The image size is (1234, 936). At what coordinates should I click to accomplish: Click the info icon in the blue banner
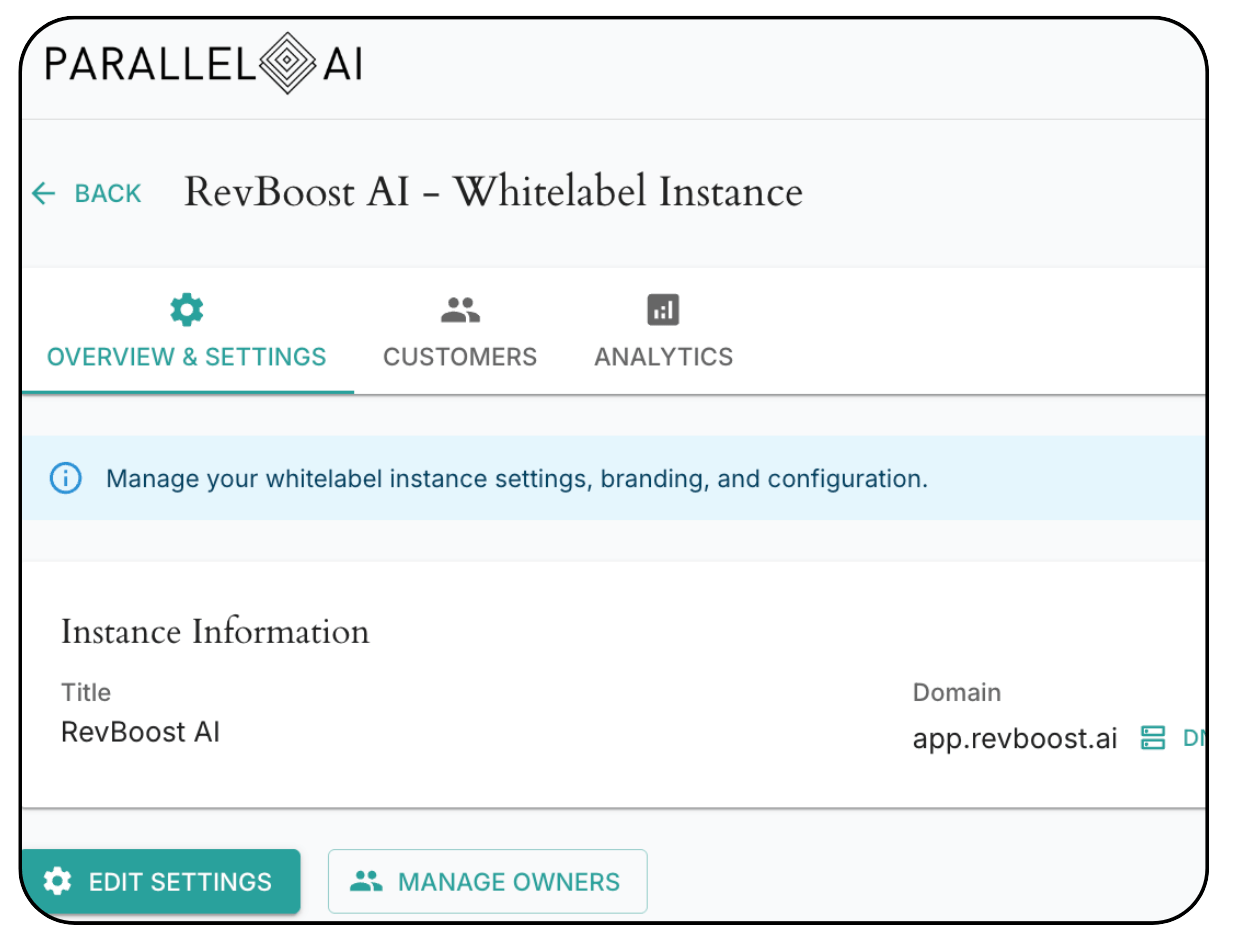pos(65,478)
